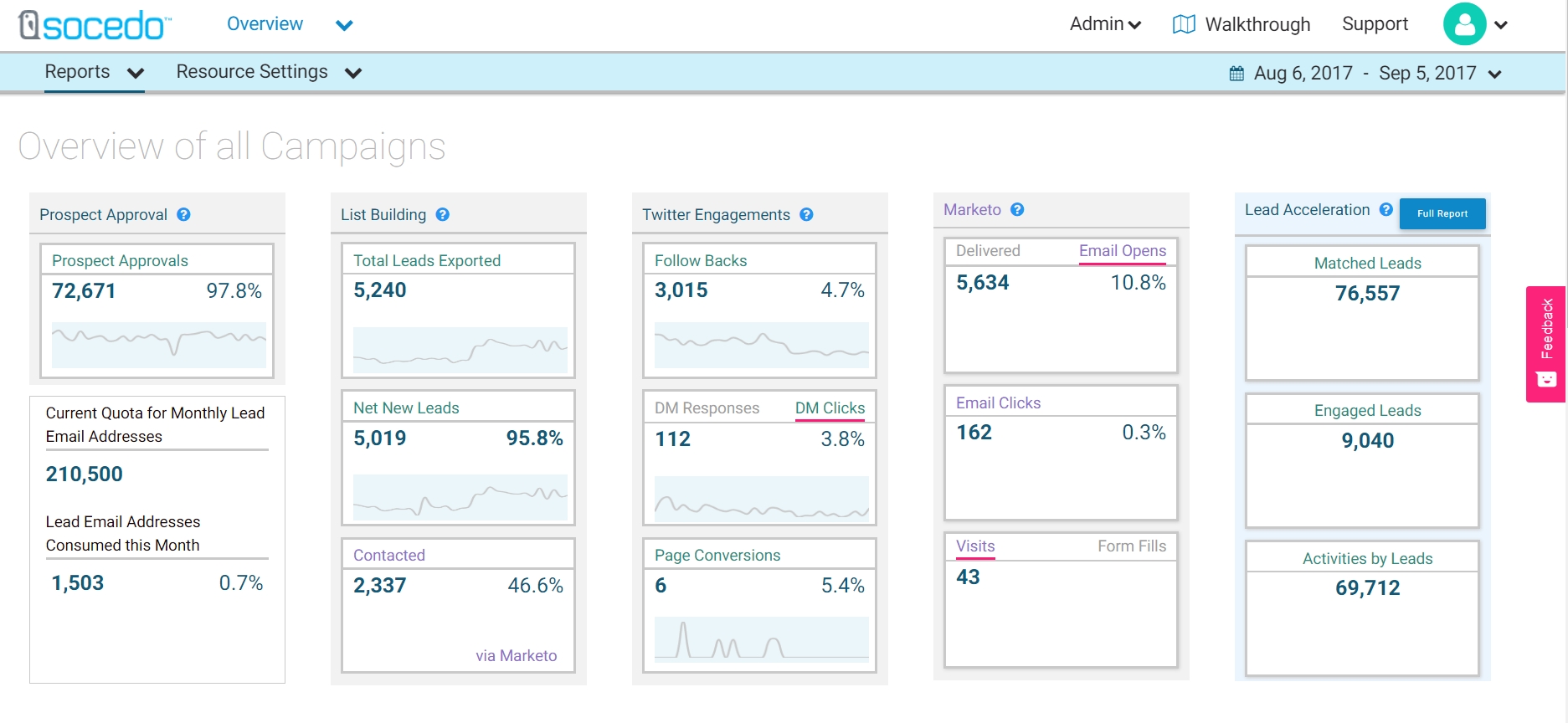Viewport: 1568px width, 723px height.
Task: Open the date range dropdown arrow
Action: 1494,74
